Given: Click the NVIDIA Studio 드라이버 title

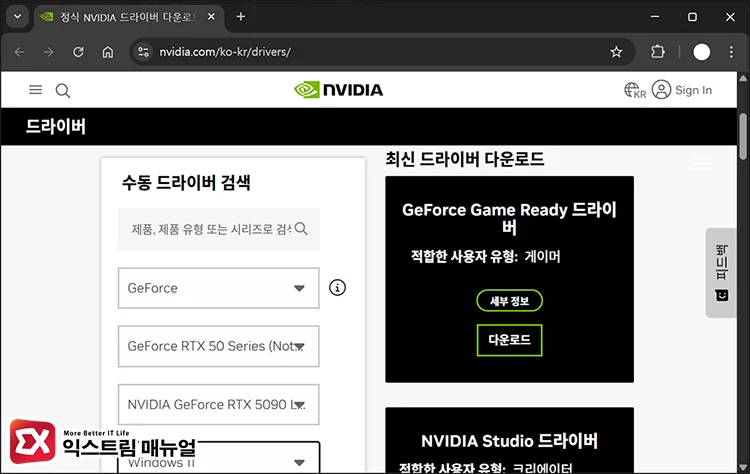Looking at the screenshot, I should (x=509, y=441).
